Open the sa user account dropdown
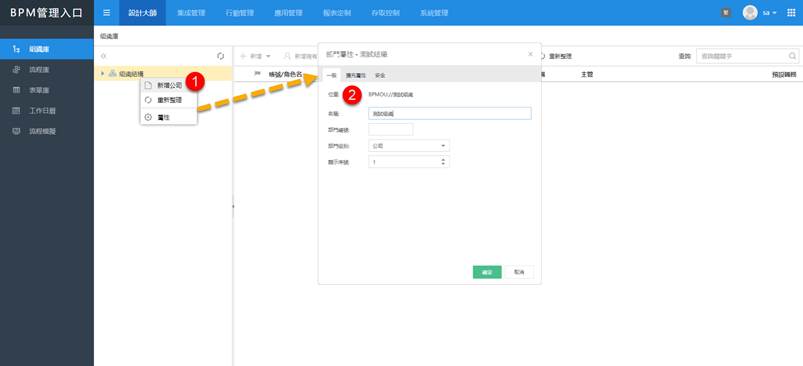803x366 pixels. 769,13
